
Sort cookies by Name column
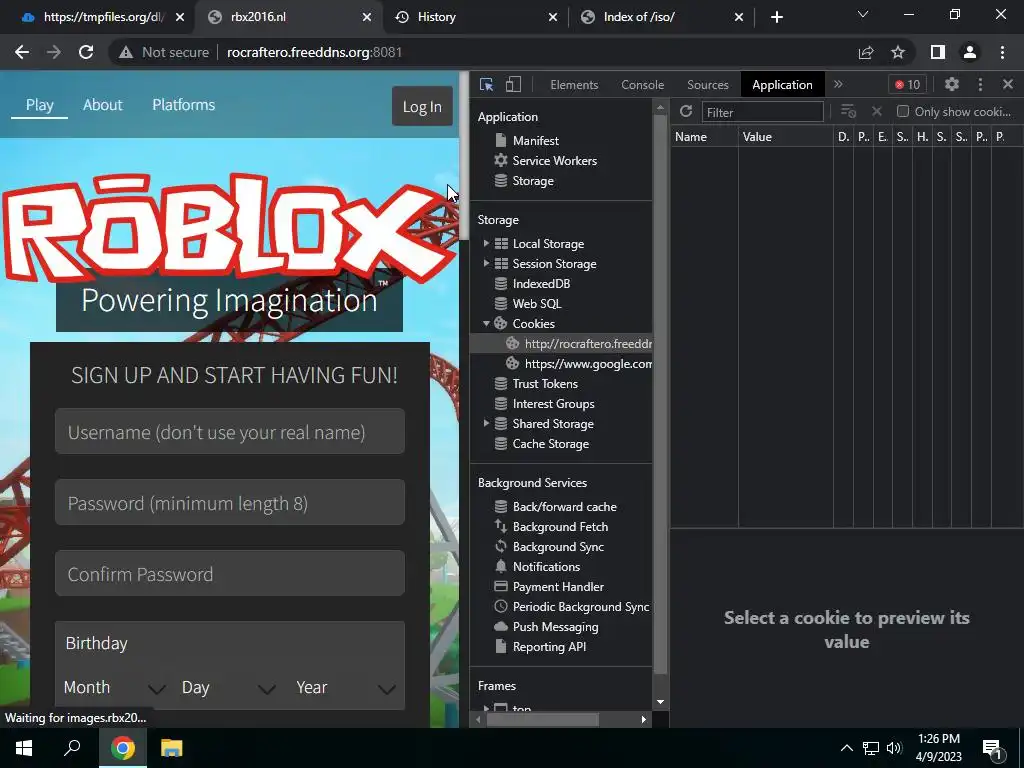click(705, 136)
